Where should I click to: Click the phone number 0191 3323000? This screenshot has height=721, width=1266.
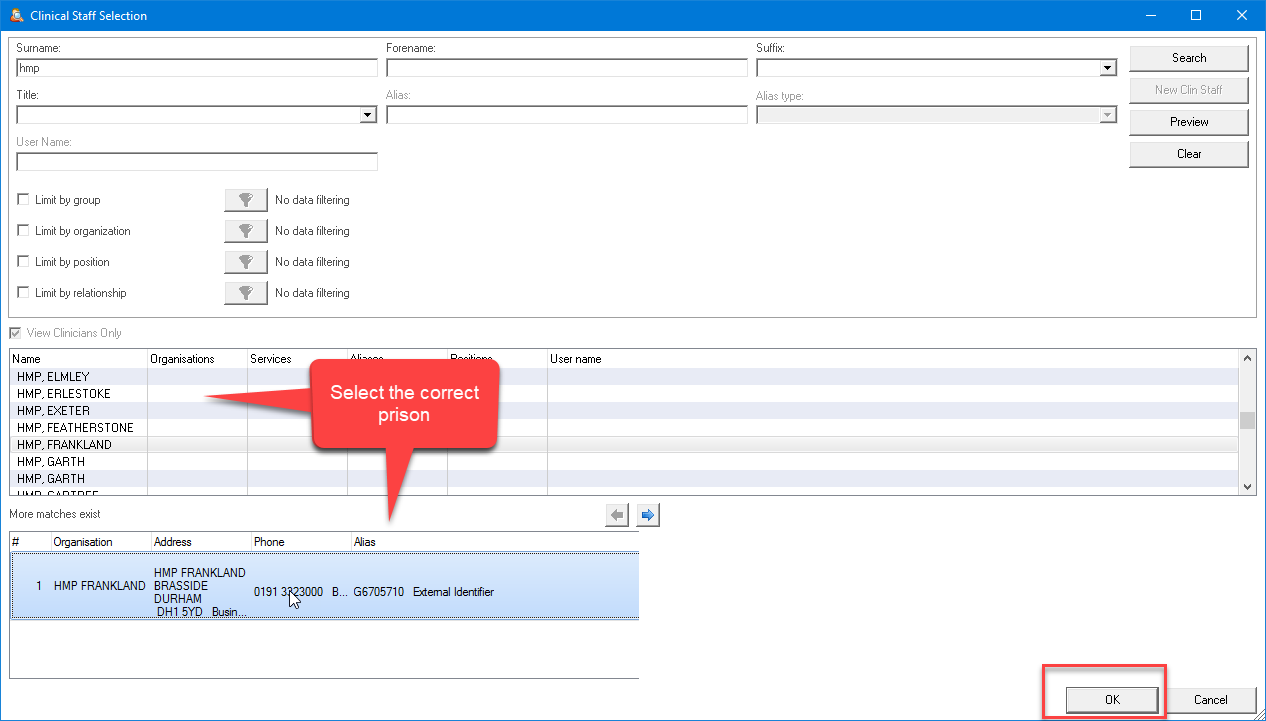click(x=288, y=592)
